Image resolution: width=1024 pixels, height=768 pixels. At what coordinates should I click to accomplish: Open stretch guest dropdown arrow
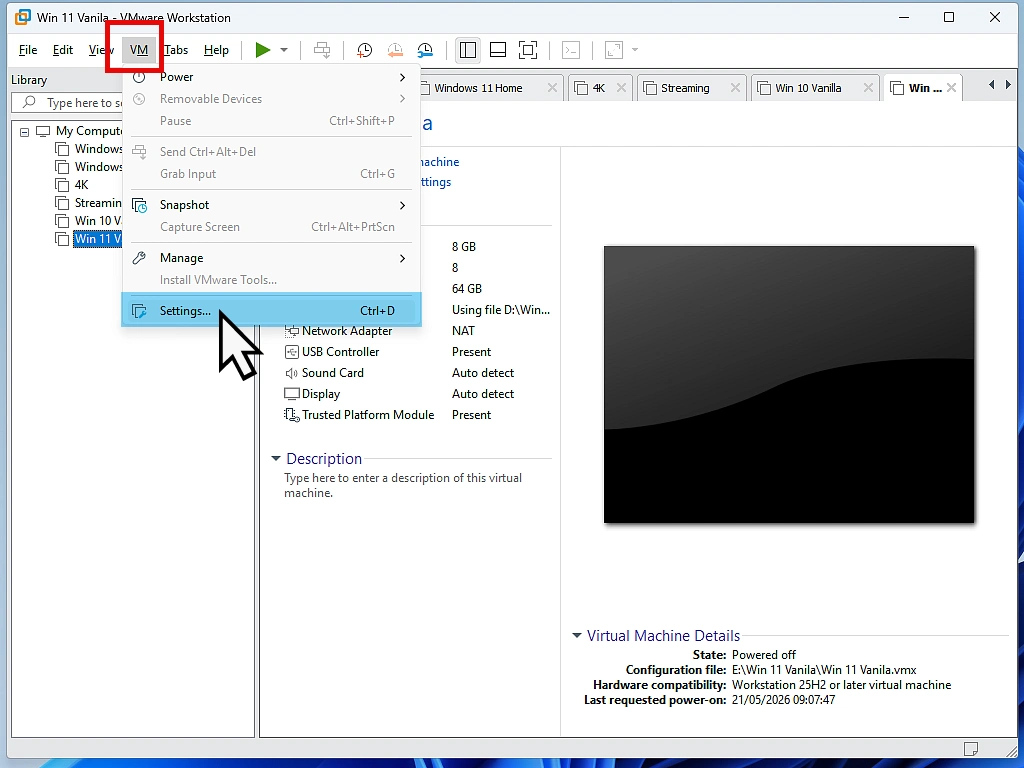(x=635, y=50)
